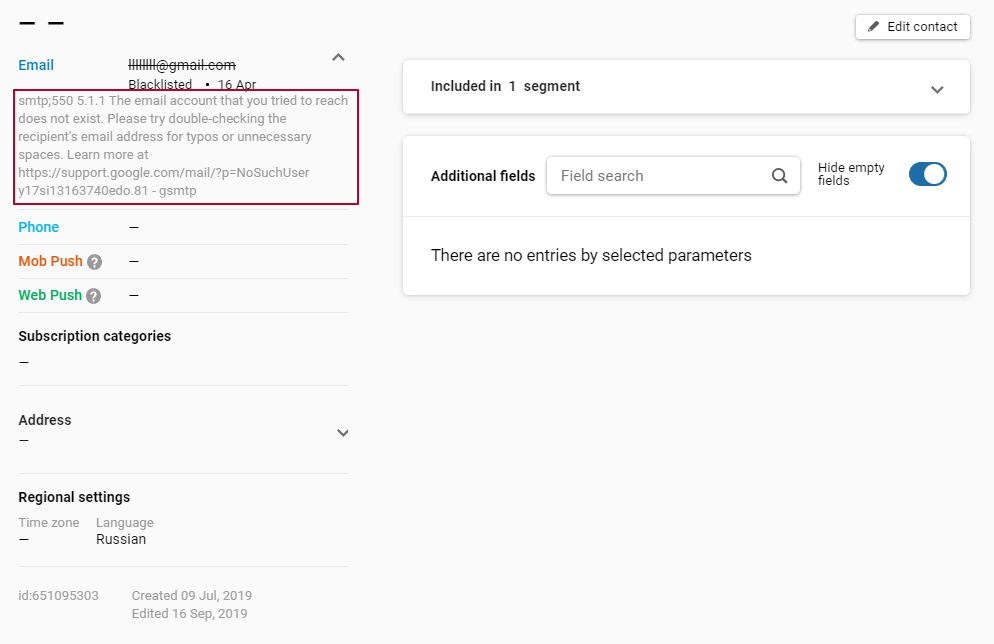Click the Web Push help question mark icon

(x=95, y=295)
